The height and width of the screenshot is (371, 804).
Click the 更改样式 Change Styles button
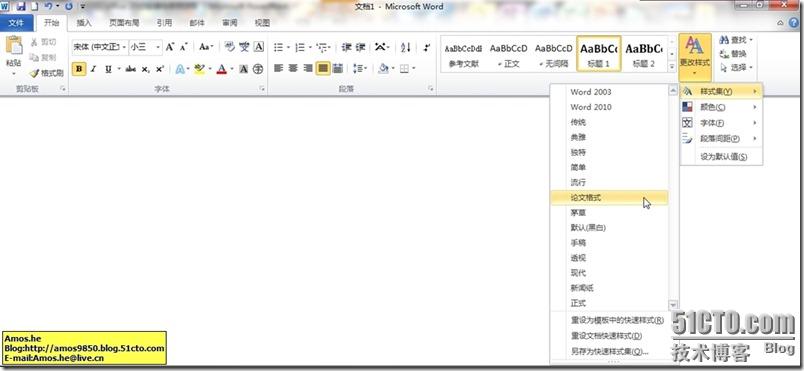point(695,56)
